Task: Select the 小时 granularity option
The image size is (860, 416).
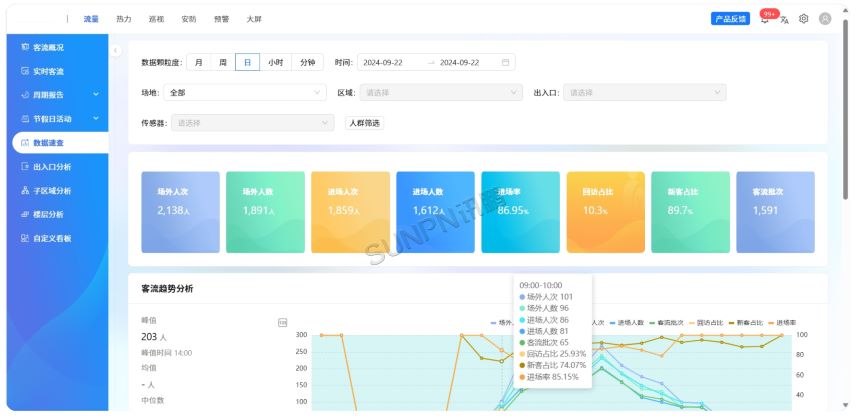Action: [x=275, y=63]
